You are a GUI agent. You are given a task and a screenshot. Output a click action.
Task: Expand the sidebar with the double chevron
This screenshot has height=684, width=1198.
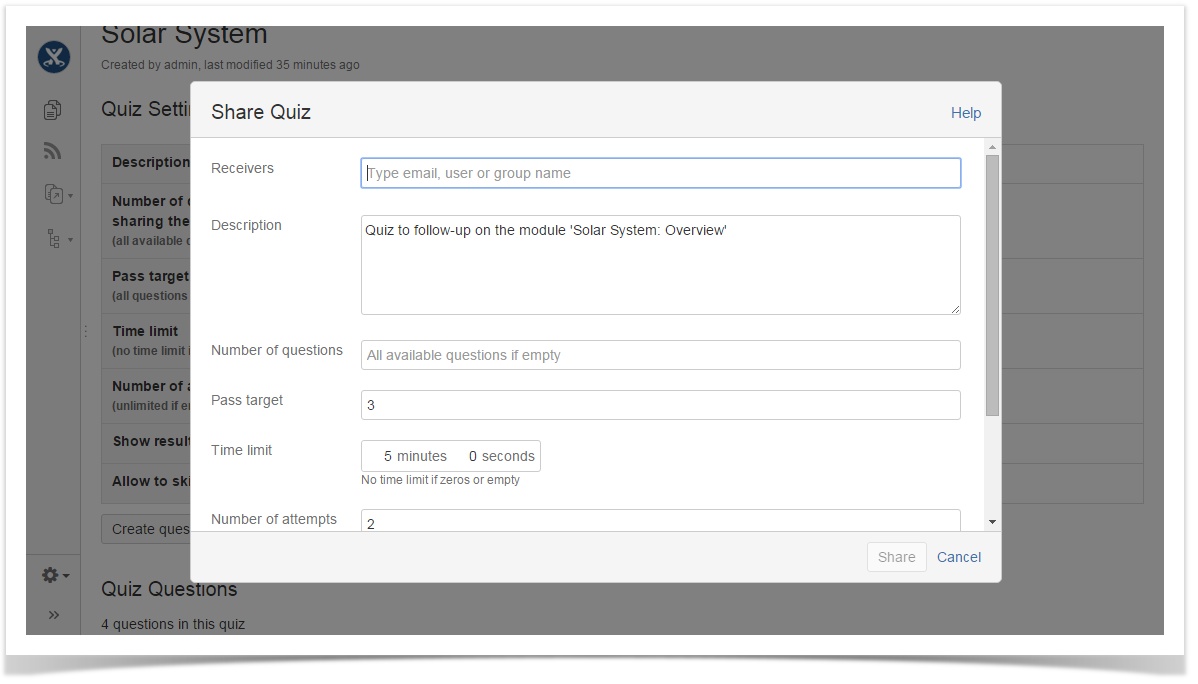pyautogui.click(x=54, y=615)
